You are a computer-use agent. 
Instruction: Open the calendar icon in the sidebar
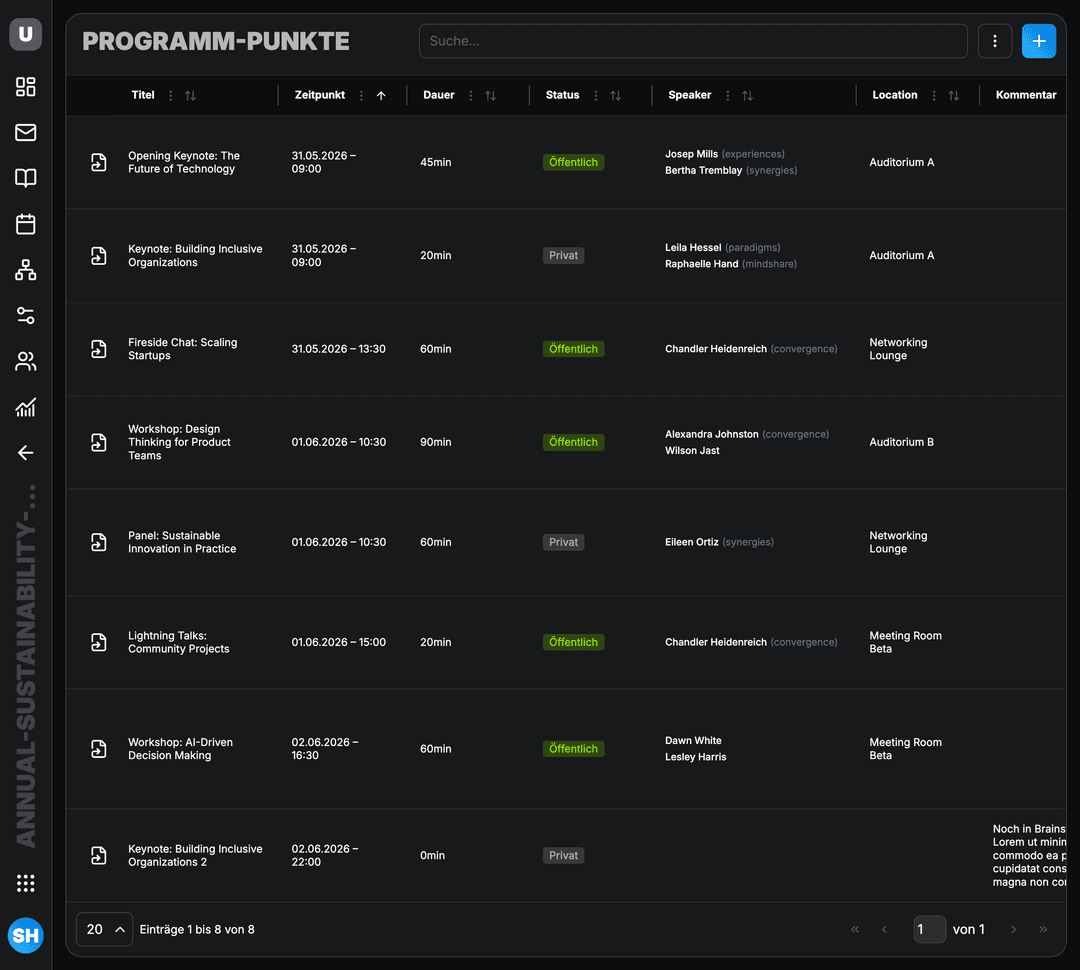[x=25, y=224]
